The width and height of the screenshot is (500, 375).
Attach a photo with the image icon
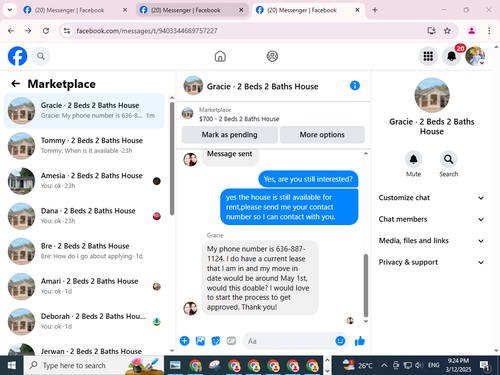[200, 341]
